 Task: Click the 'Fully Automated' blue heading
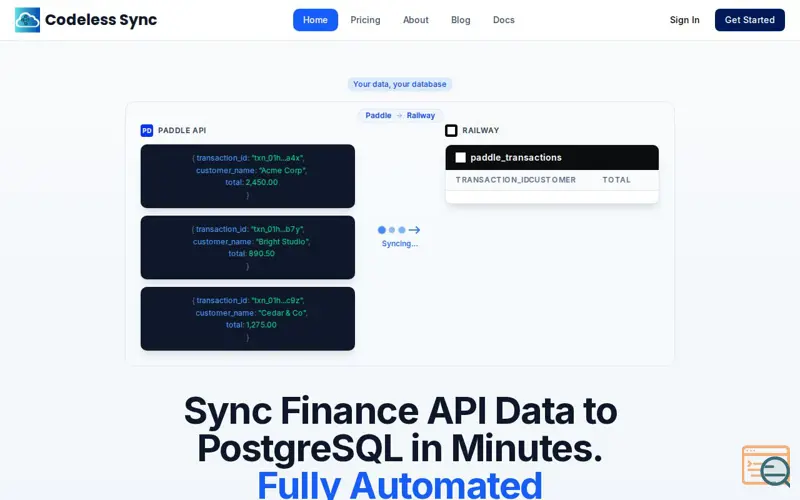click(399, 485)
